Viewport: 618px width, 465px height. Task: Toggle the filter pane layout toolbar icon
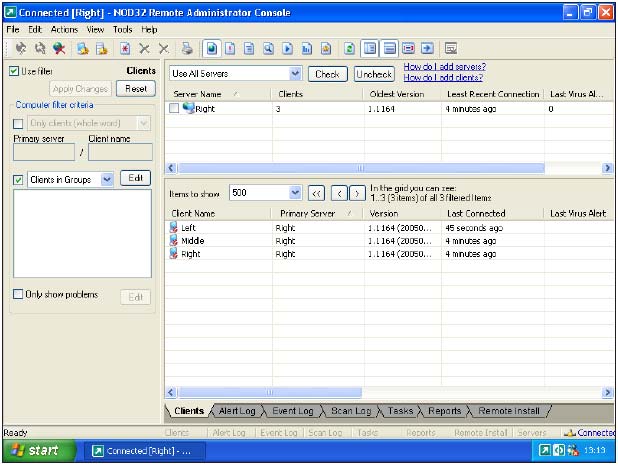(370, 48)
